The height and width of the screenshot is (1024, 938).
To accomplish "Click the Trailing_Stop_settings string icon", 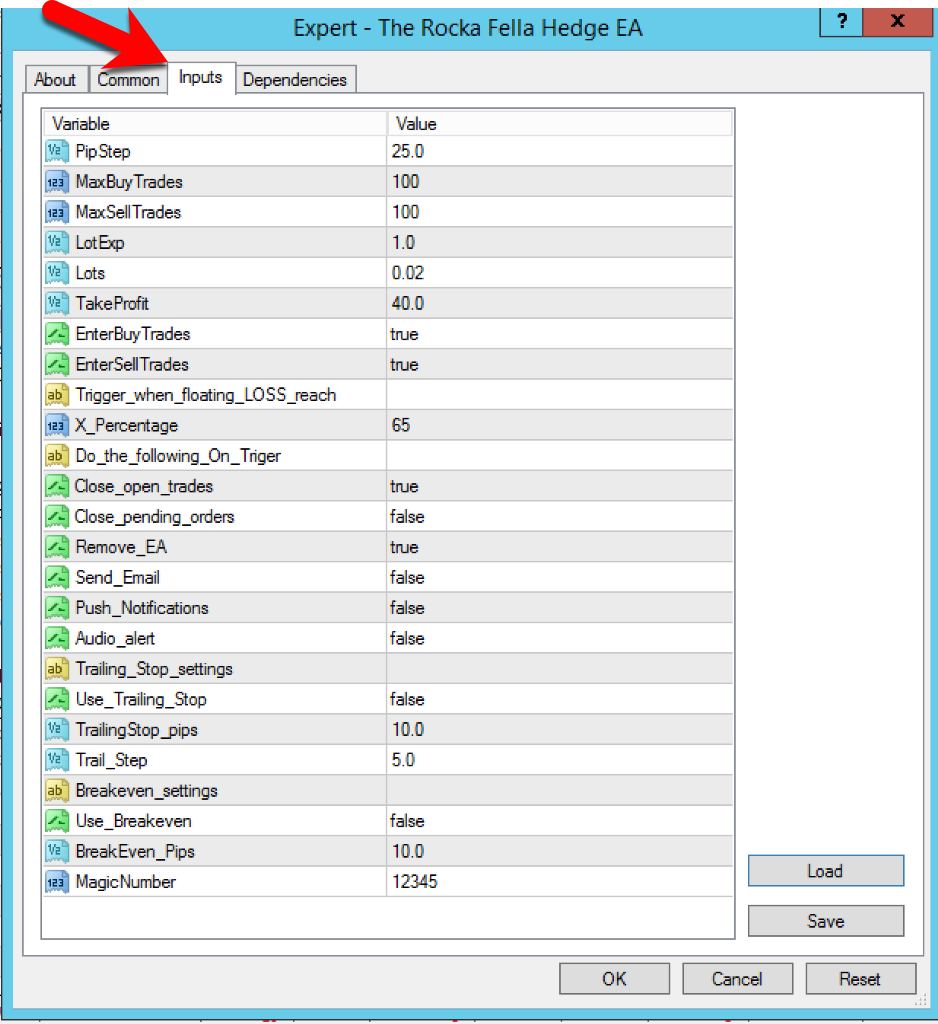I will point(57,669).
